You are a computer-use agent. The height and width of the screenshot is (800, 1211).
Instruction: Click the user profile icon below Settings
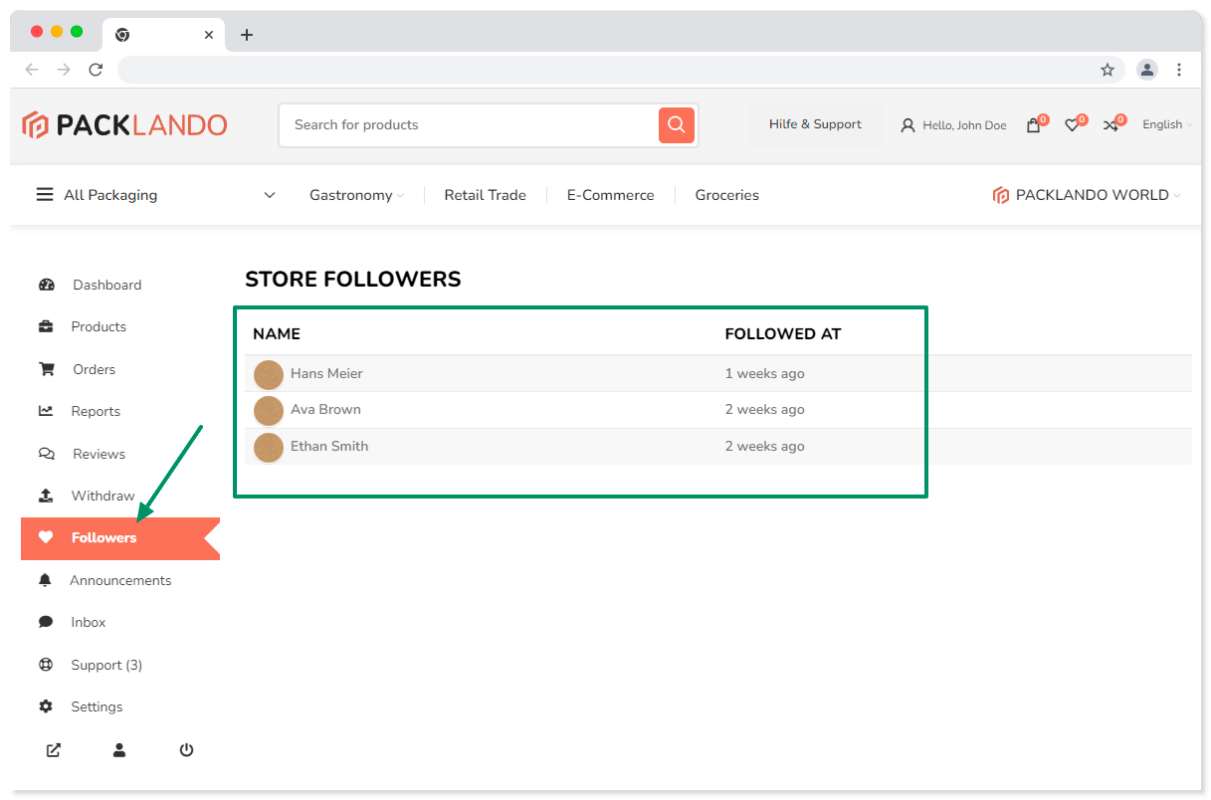[x=119, y=750]
